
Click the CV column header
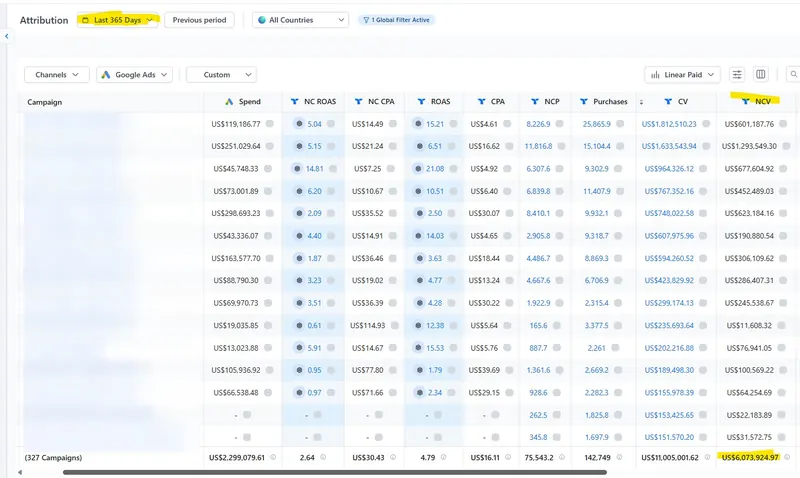(x=683, y=102)
